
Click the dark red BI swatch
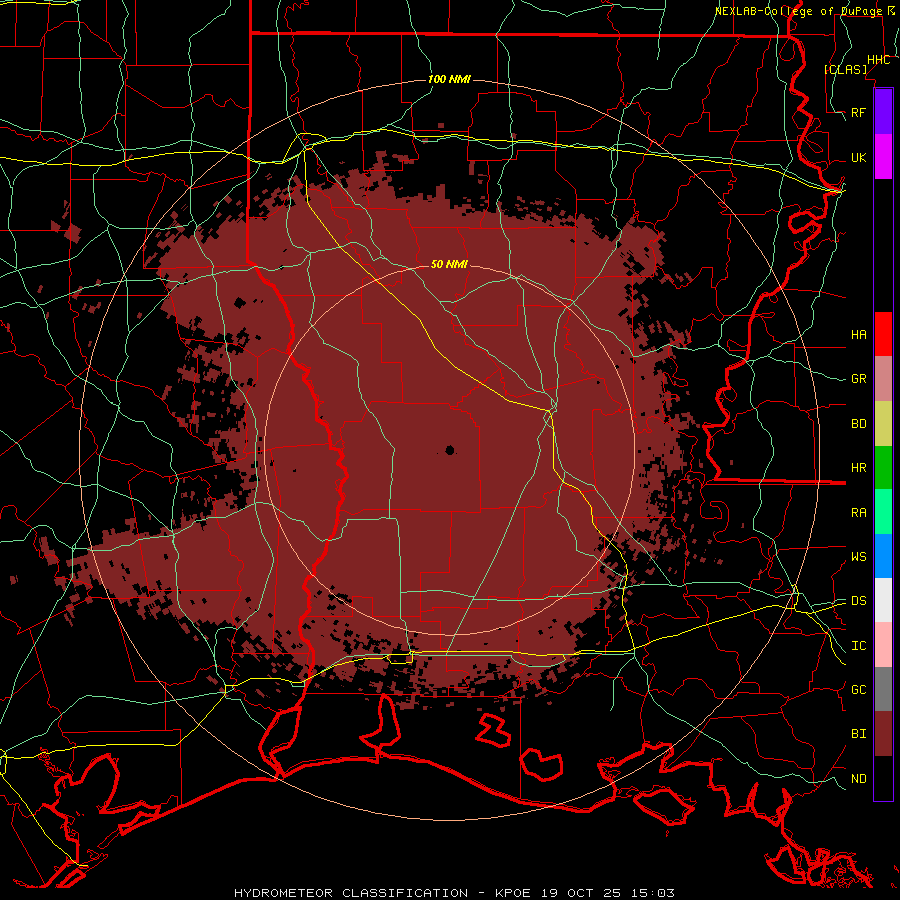click(x=883, y=734)
